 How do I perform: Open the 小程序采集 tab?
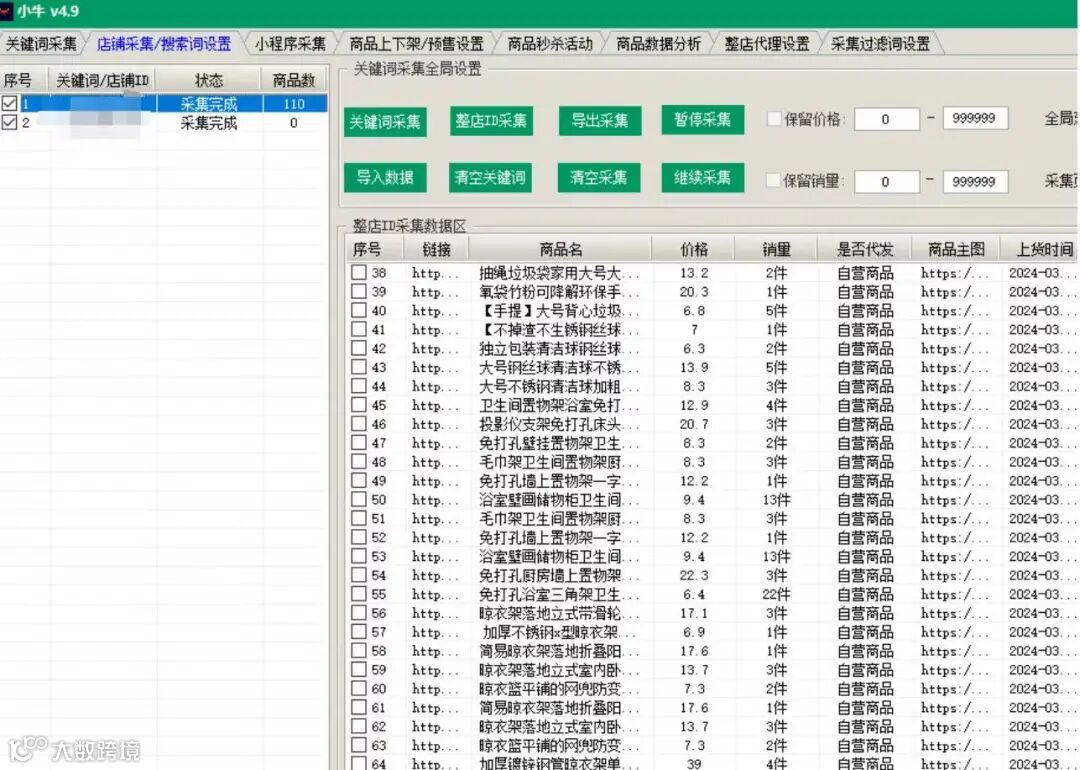coord(290,44)
